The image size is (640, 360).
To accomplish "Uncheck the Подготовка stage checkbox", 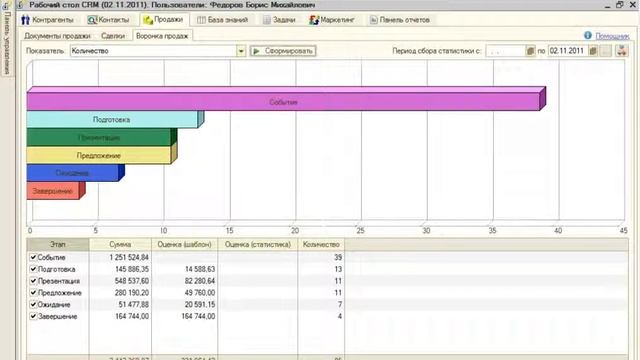I will (x=33, y=269).
